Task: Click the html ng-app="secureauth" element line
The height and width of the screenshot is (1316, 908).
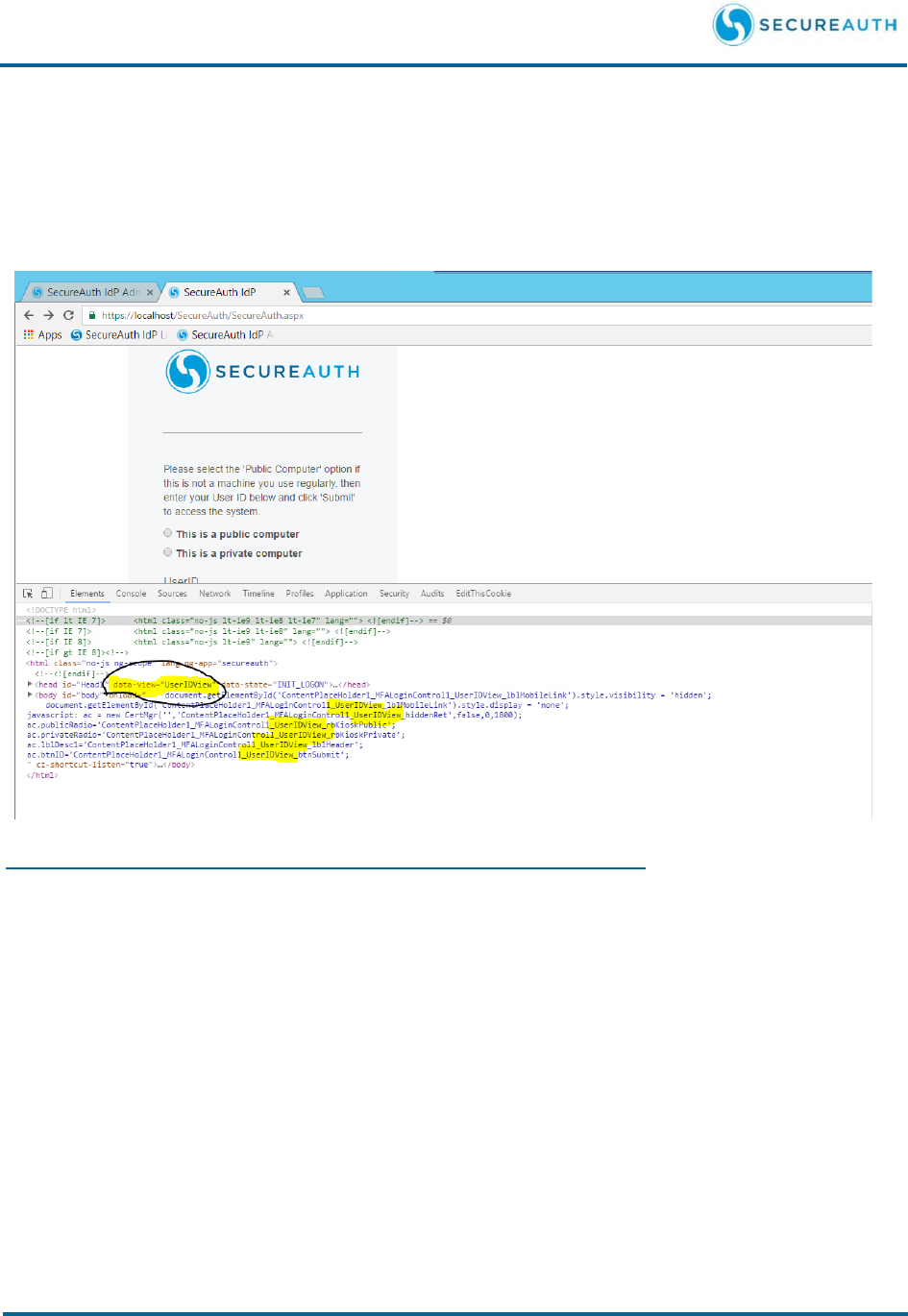Action: tap(152, 663)
